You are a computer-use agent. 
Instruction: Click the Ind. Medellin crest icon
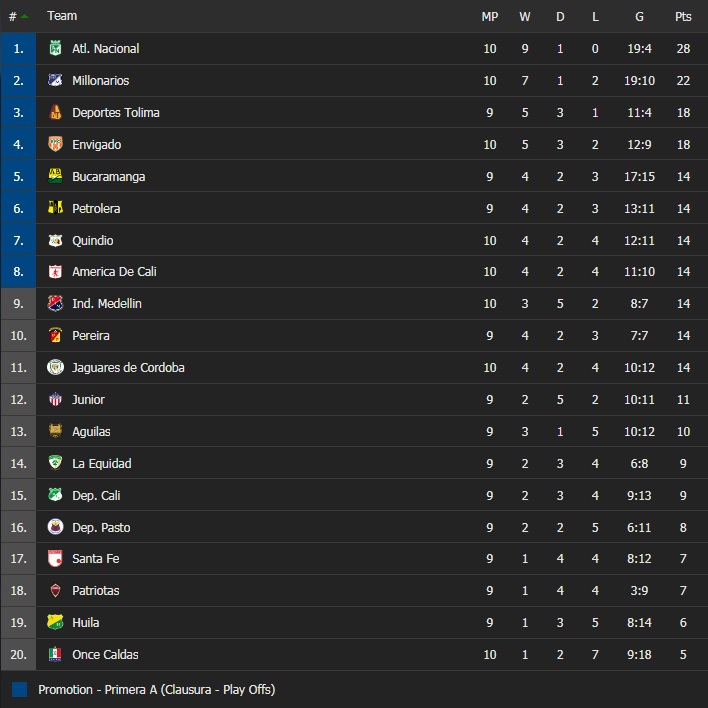pos(56,303)
